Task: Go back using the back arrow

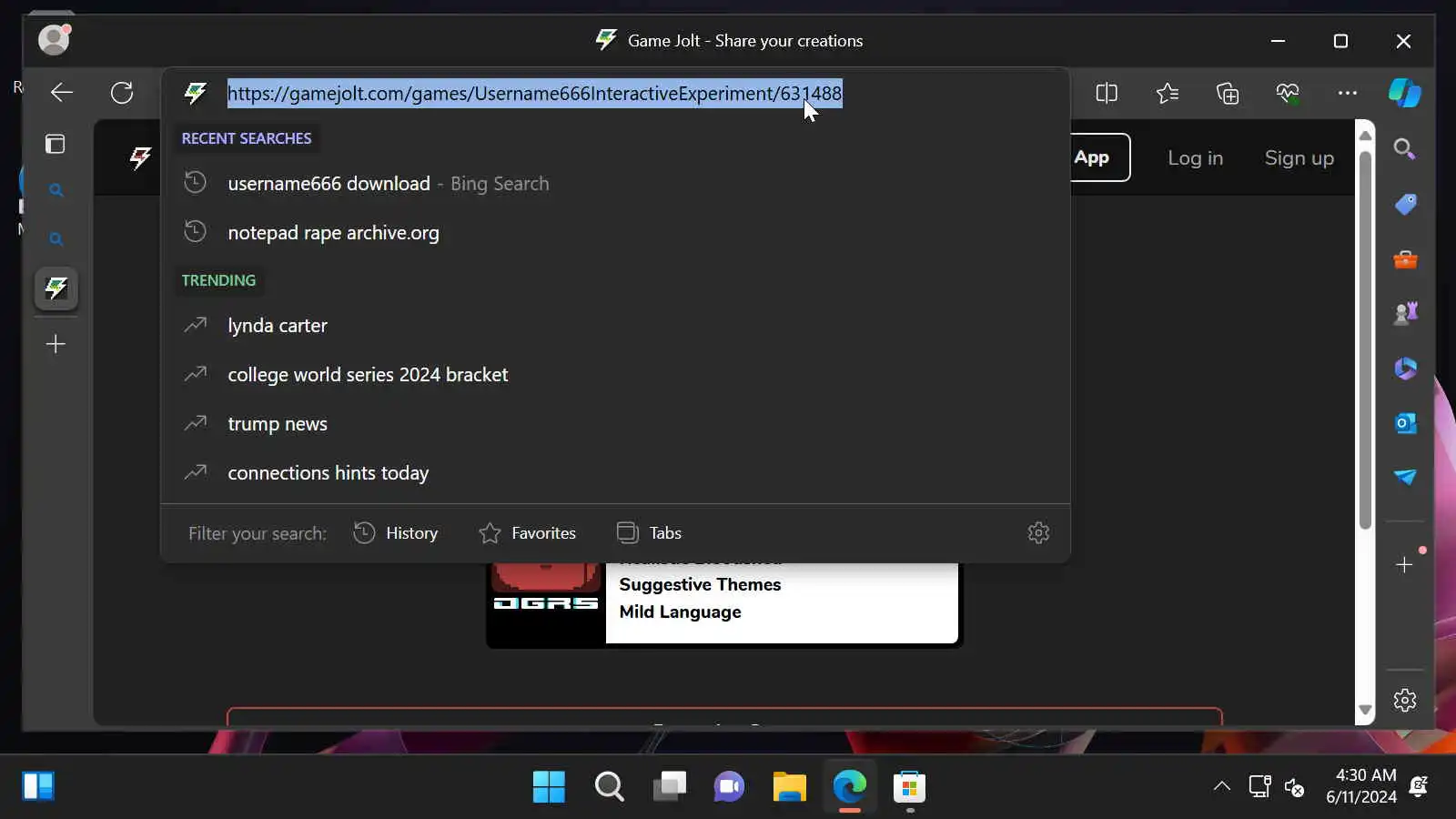Action: (62, 93)
